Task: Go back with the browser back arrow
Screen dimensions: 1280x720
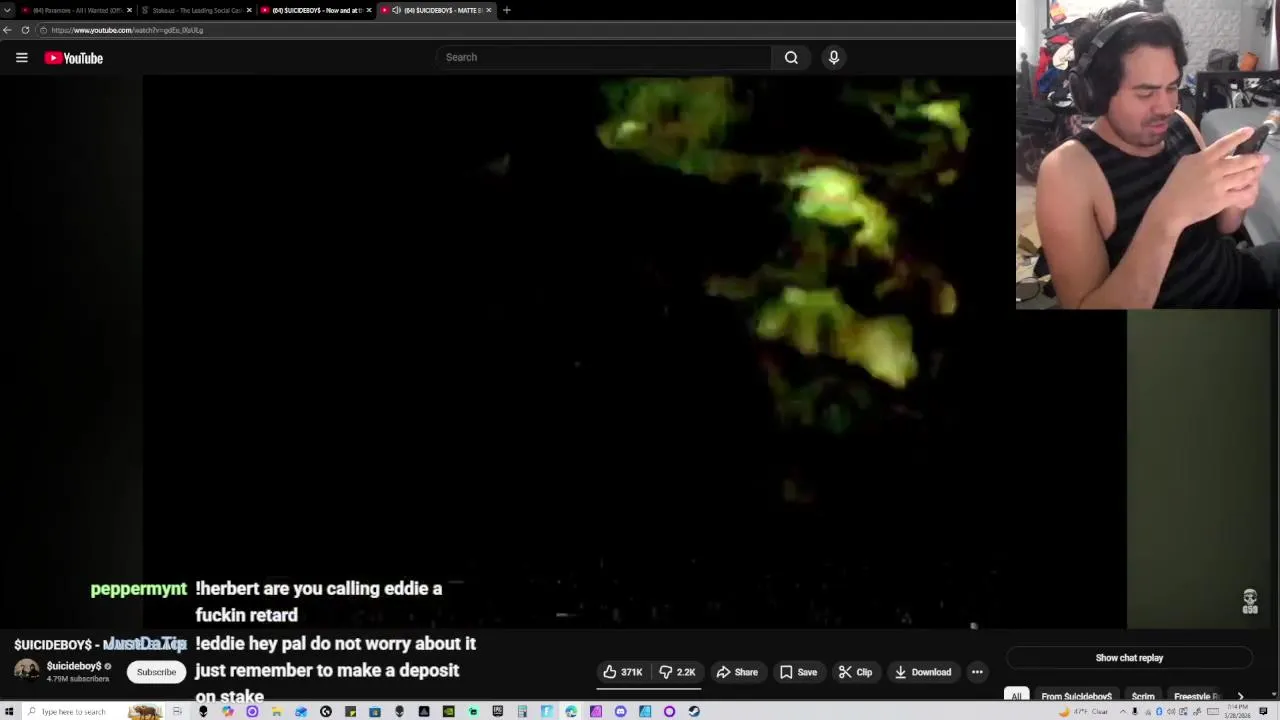Action: click(x=7, y=30)
